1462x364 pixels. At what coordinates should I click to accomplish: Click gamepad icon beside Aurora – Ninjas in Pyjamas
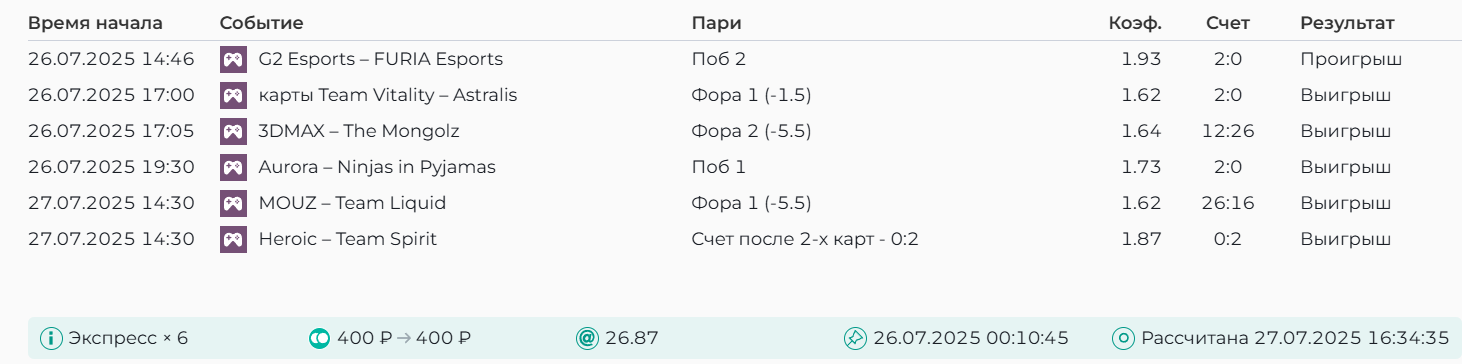click(233, 167)
